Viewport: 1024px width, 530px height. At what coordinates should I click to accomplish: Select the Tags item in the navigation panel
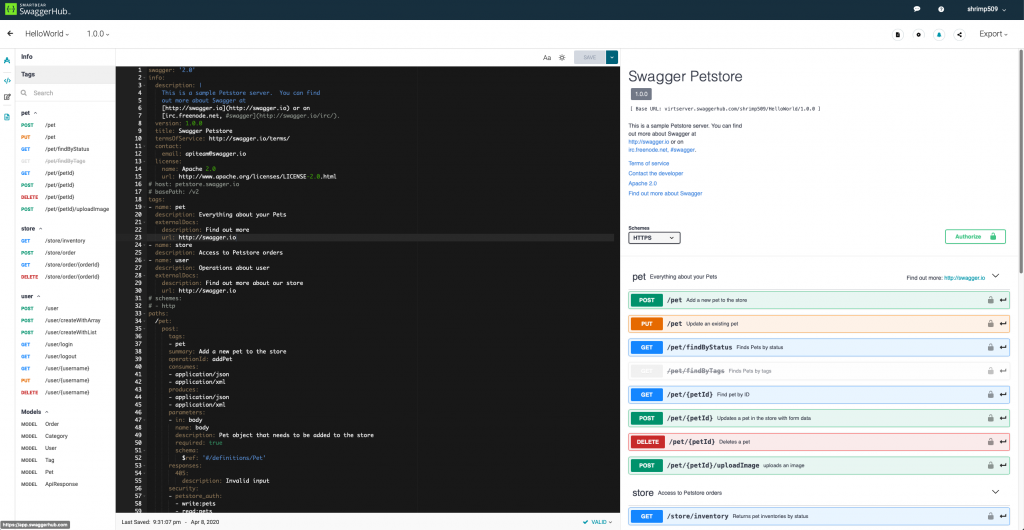tap(65, 74)
